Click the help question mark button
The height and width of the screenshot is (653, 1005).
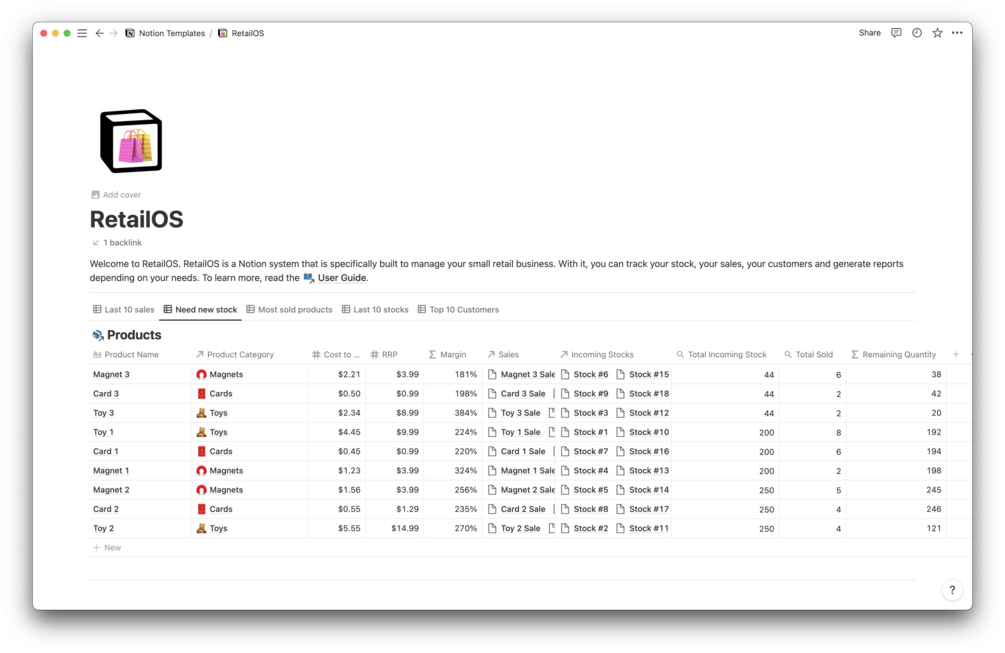[x=952, y=590]
